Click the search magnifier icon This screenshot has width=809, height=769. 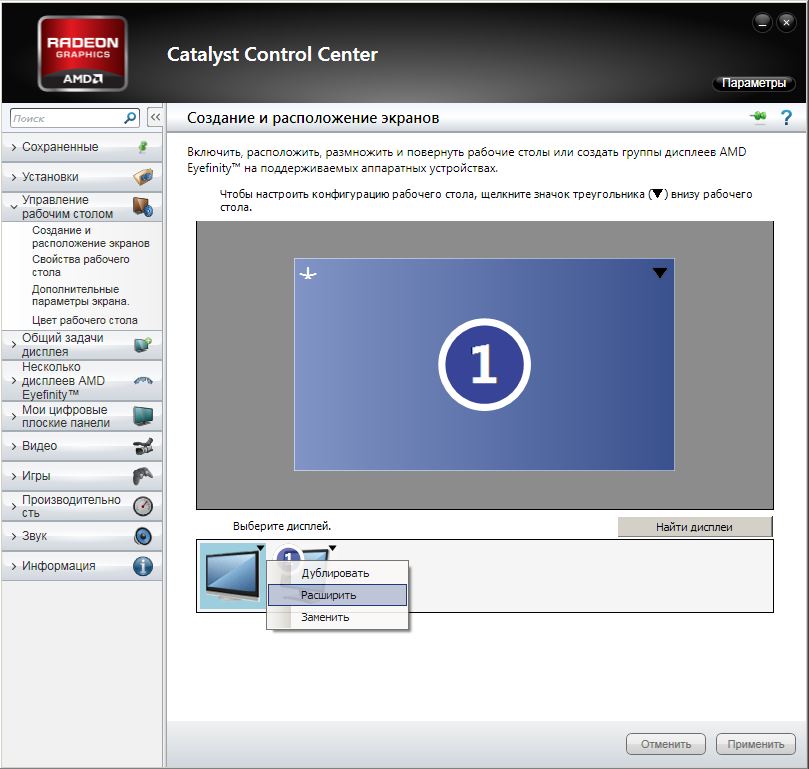(130, 118)
